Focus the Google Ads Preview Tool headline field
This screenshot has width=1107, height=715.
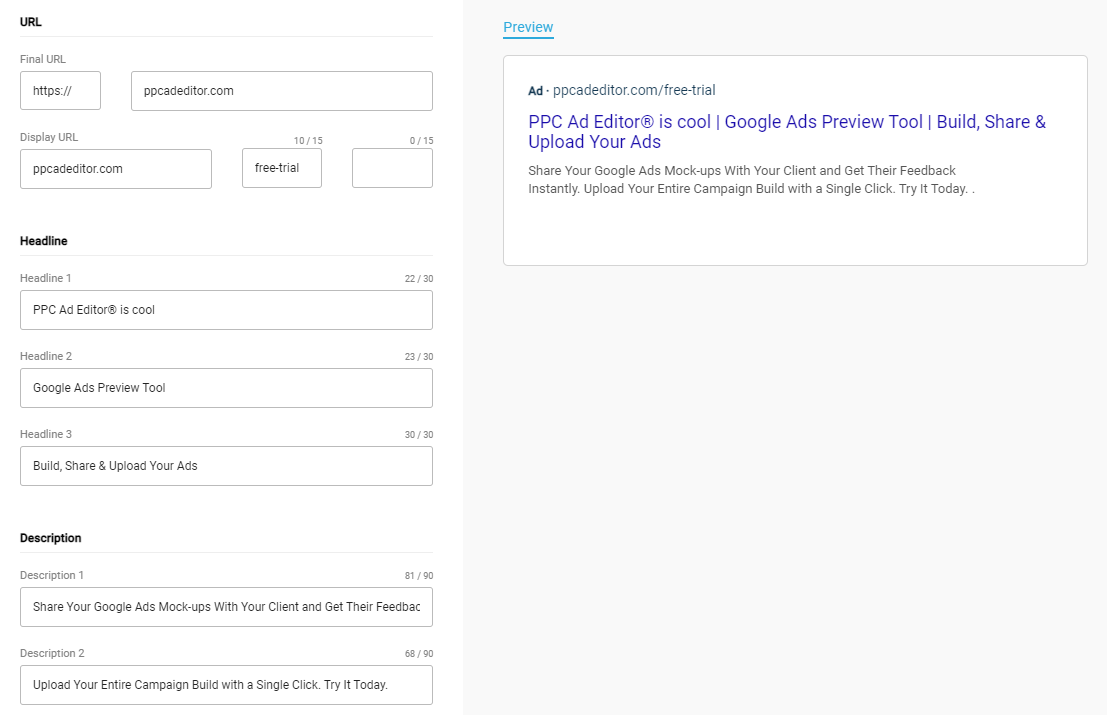[226, 388]
